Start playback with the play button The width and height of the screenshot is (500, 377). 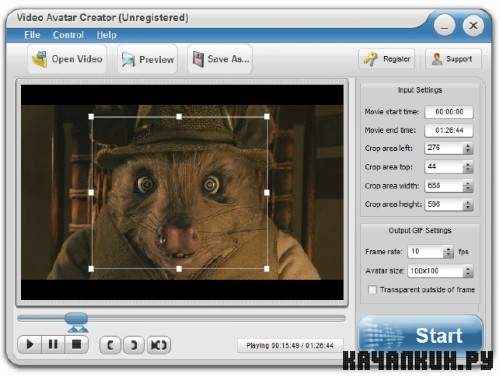point(30,344)
